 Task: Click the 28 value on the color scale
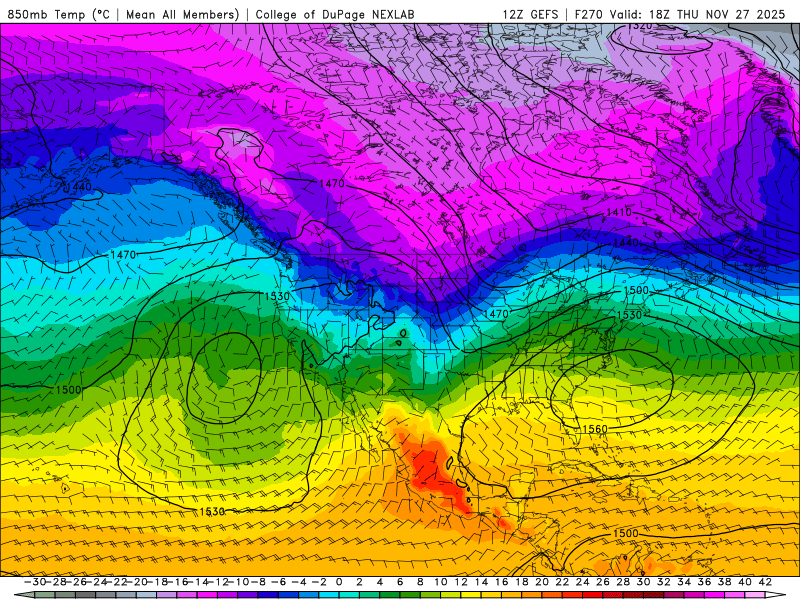[623, 582]
